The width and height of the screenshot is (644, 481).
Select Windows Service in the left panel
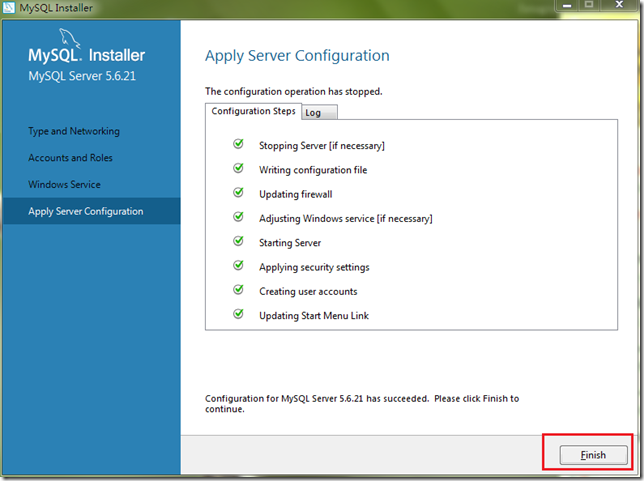pos(64,185)
